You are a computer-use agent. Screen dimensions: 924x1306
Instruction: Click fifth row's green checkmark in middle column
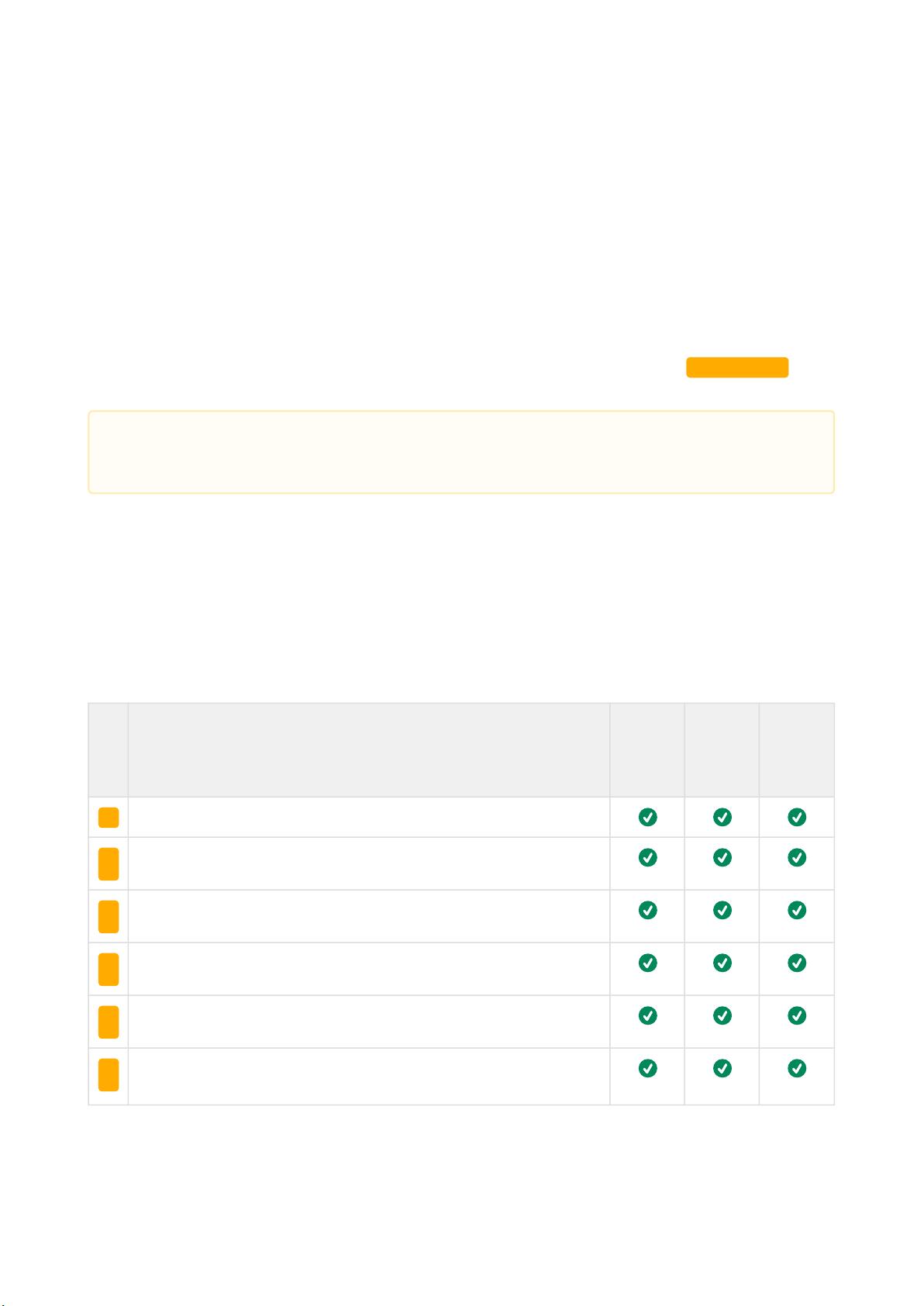pyautogui.click(x=722, y=1015)
